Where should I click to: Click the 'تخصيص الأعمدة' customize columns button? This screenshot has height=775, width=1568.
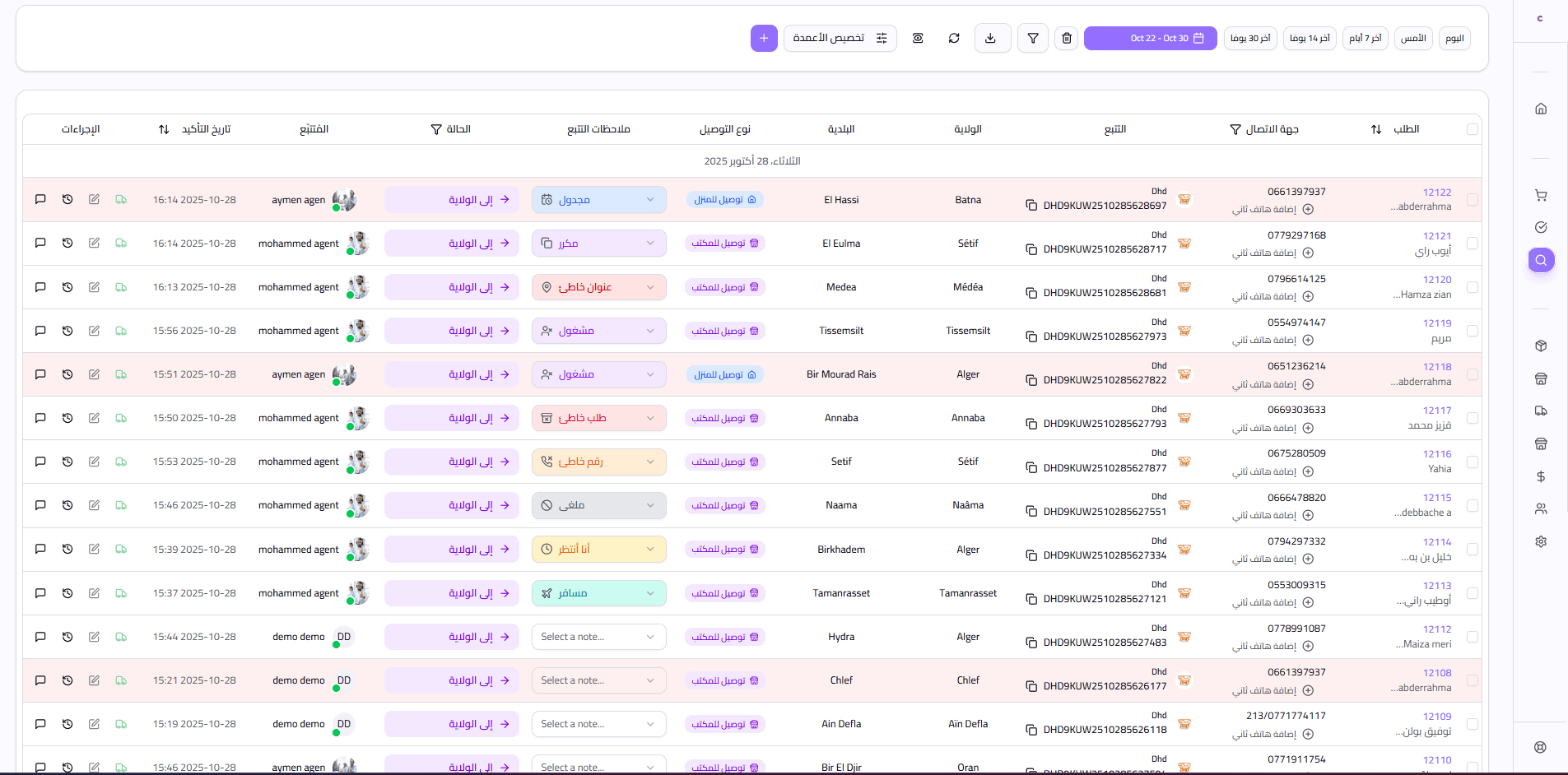840,39
